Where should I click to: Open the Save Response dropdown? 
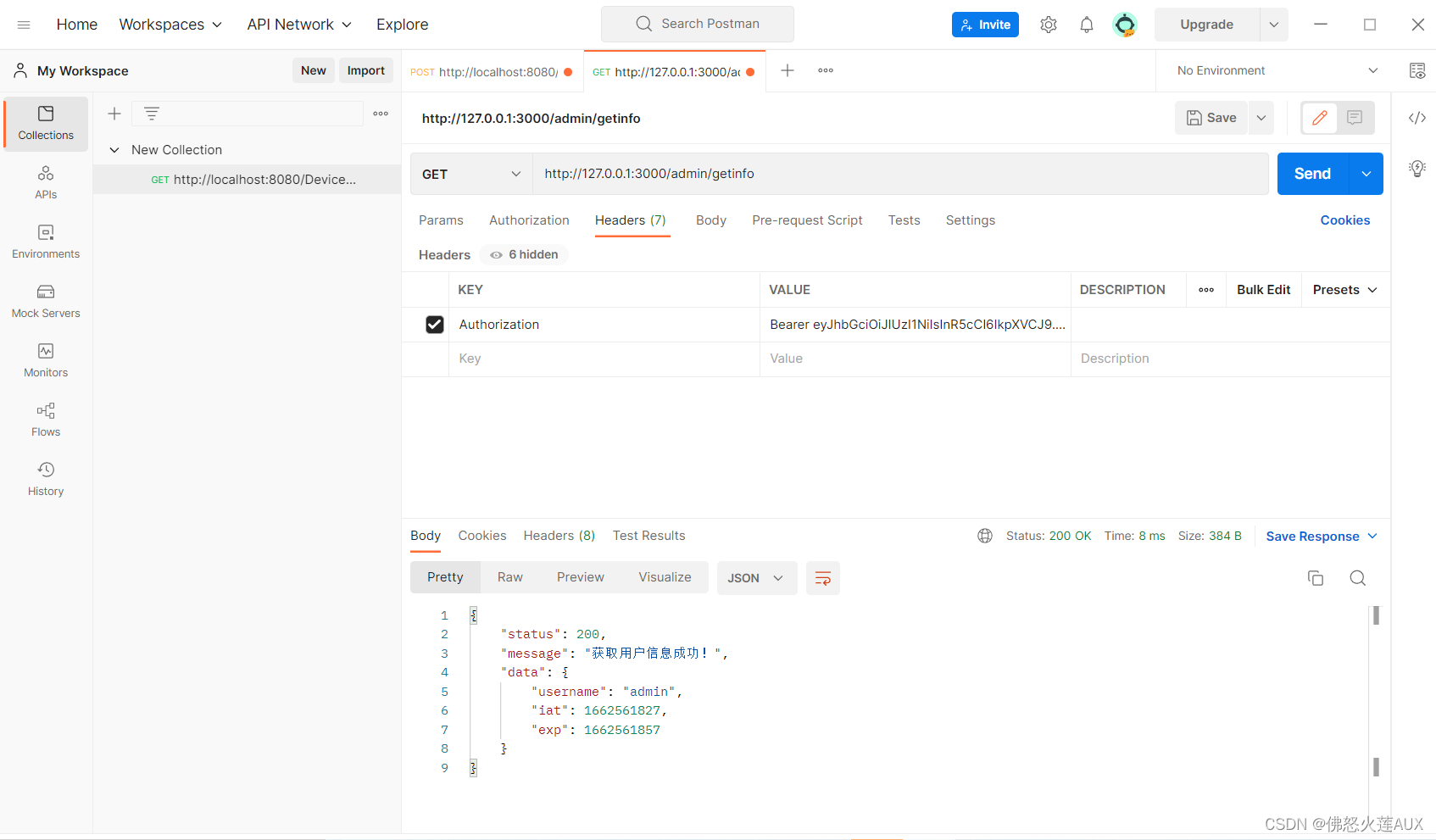(1322, 537)
